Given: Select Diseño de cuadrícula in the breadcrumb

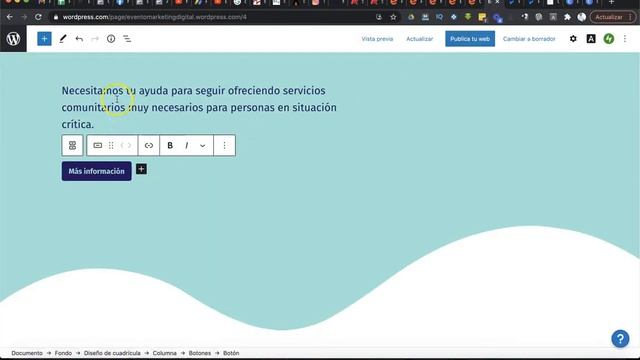Looking at the screenshot, I should pos(112,353).
